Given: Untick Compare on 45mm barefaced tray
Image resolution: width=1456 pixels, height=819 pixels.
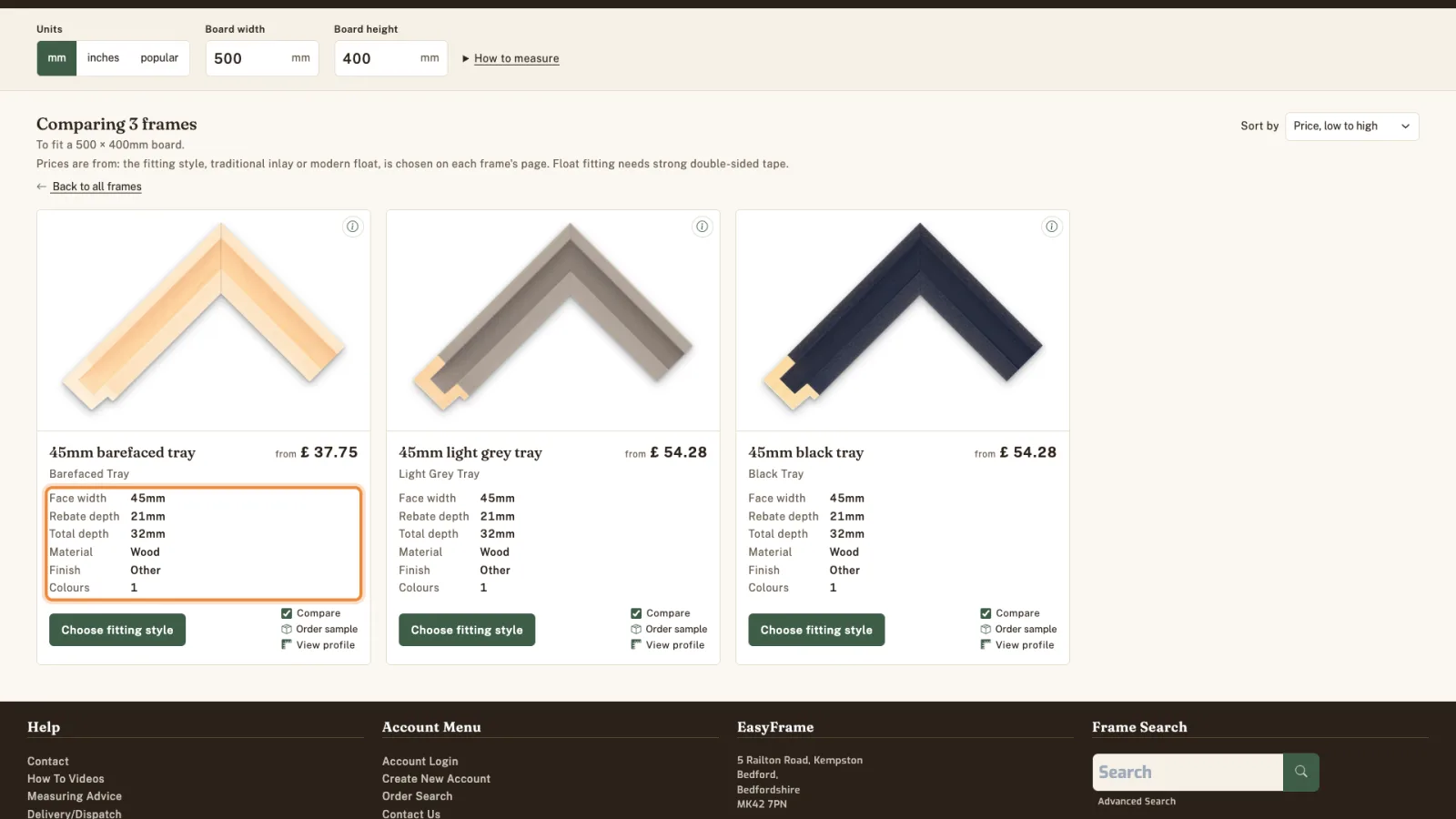Looking at the screenshot, I should 287,613.
